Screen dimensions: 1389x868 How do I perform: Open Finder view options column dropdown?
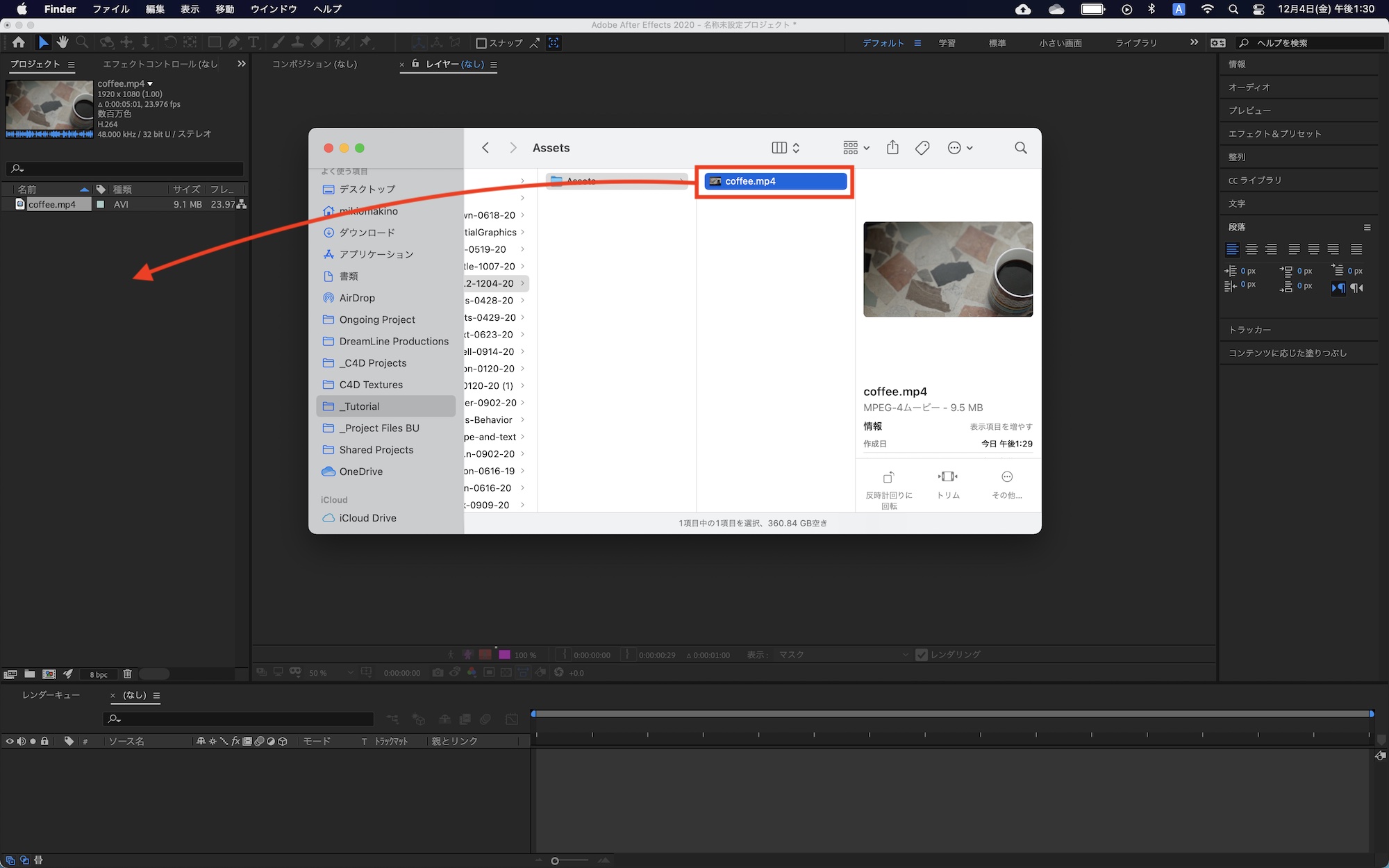pyautogui.click(x=785, y=147)
